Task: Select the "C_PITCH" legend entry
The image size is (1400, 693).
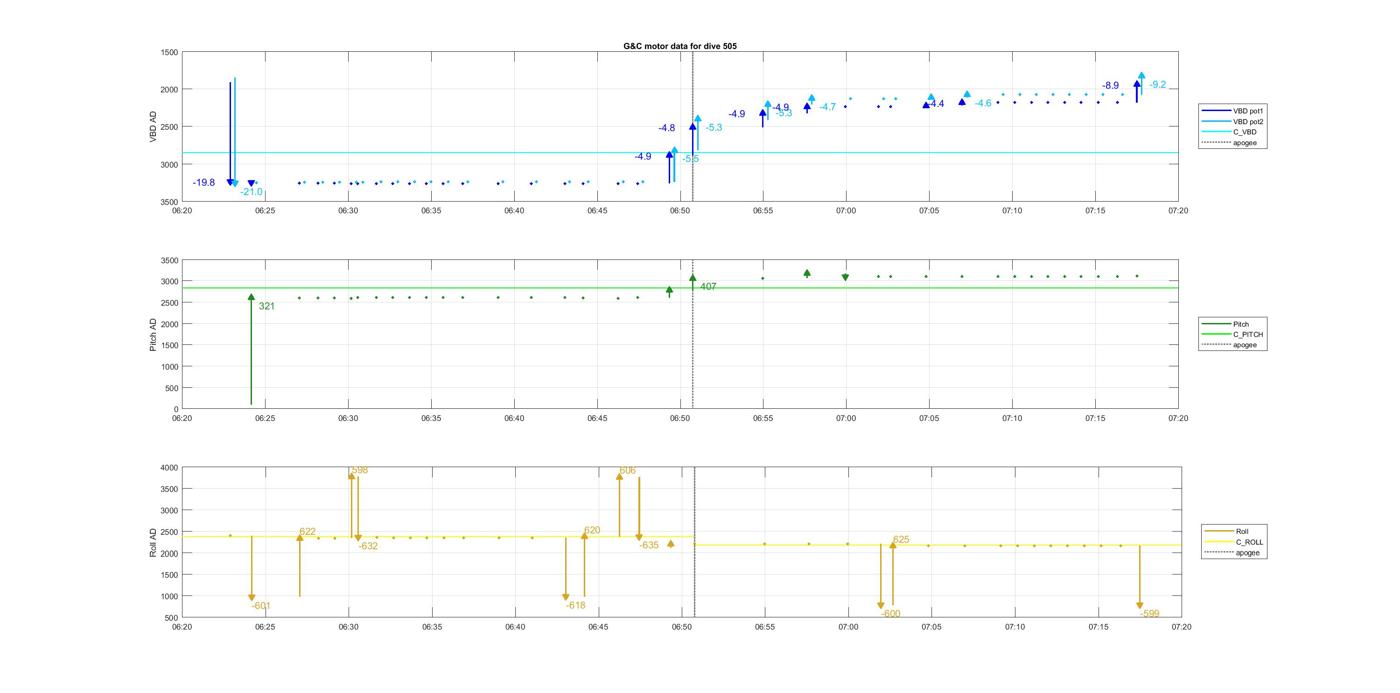Action: 1233,334
